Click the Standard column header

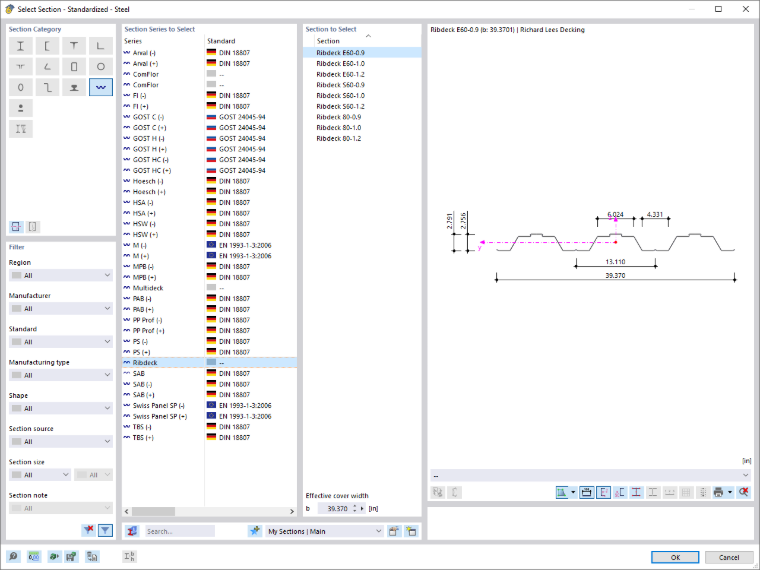221,41
